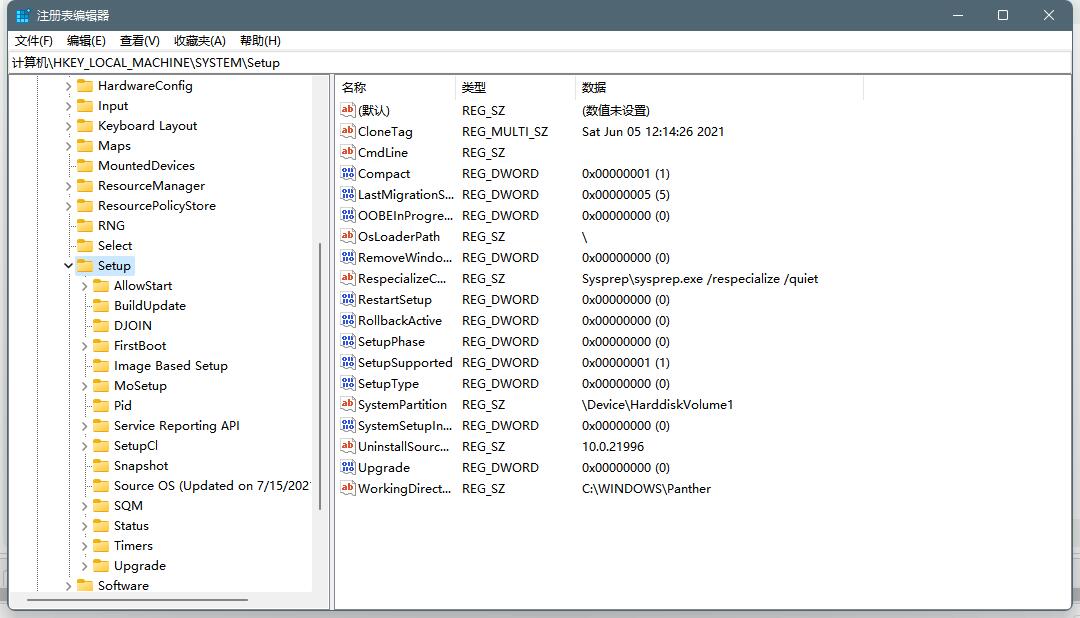Click the Keyboard Layout folder icon
1080x618 pixels.
pyautogui.click(x=85, y=125)
